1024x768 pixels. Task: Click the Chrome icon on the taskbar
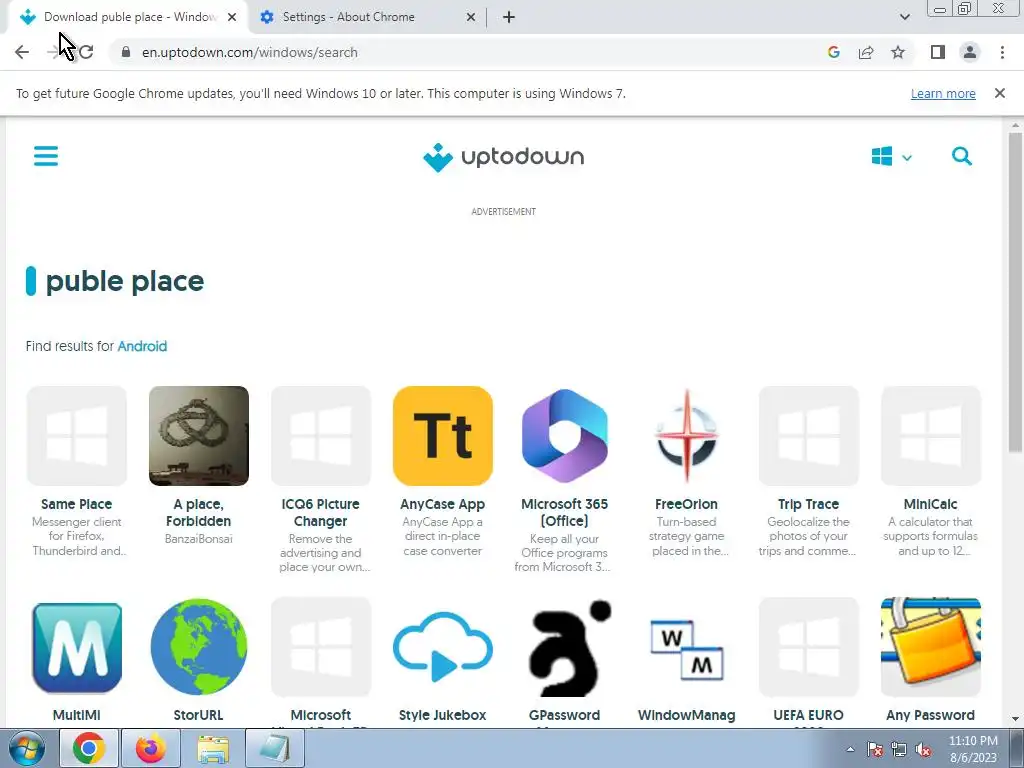89,748
